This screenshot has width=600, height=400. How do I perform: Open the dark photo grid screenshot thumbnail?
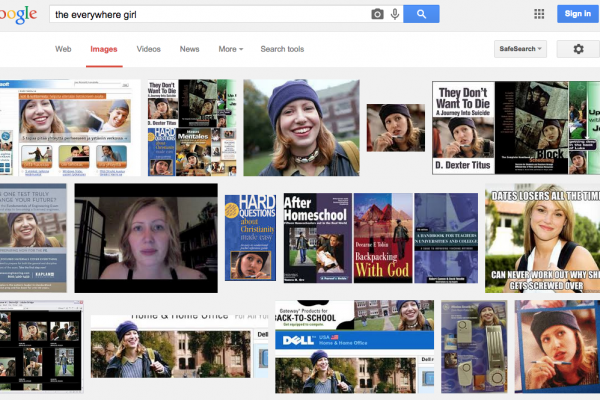point(41,347)
